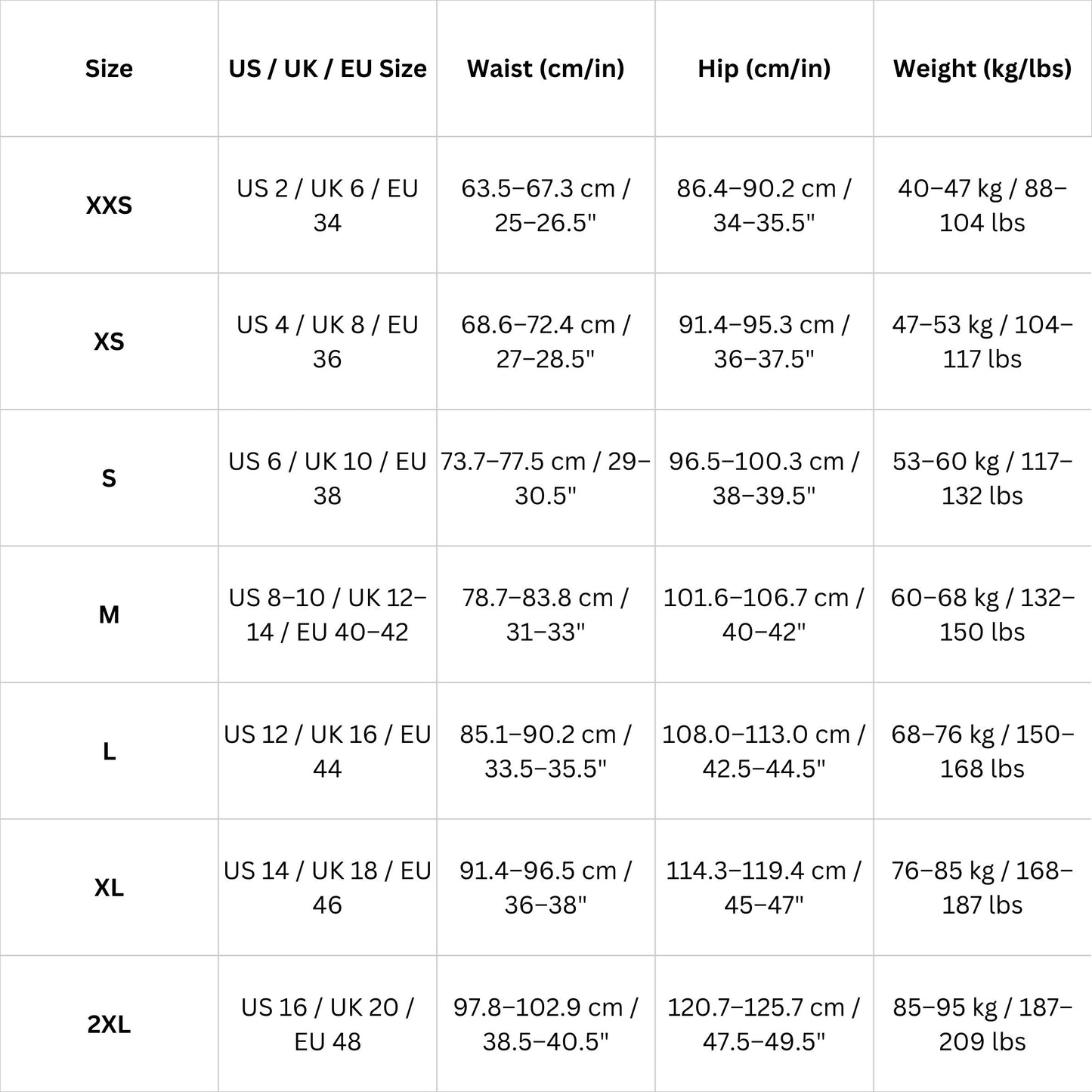Click the S size row label
The image size is (1092, 1092).
coord(109,478)
